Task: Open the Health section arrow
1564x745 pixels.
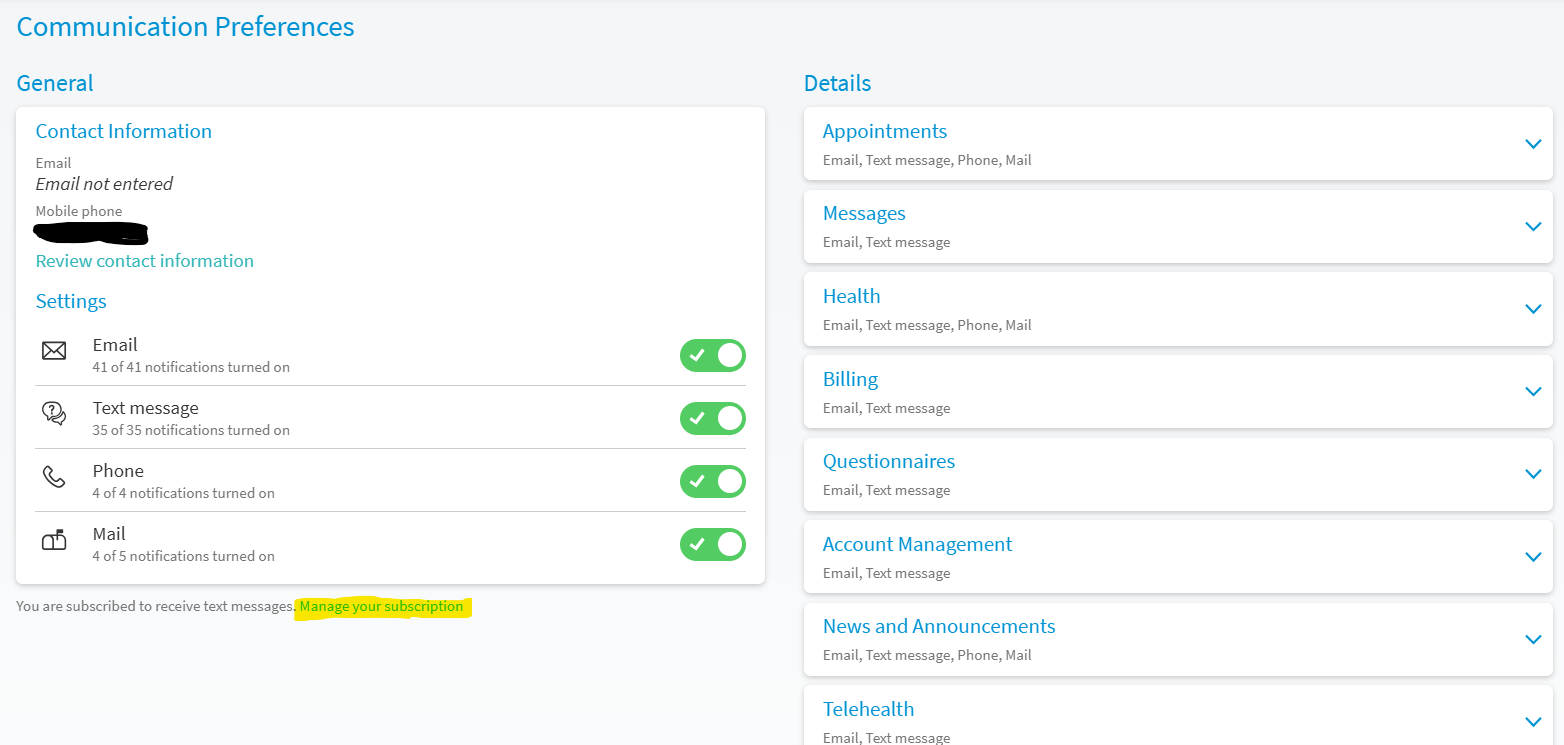Action: [x=1533, y=309]
